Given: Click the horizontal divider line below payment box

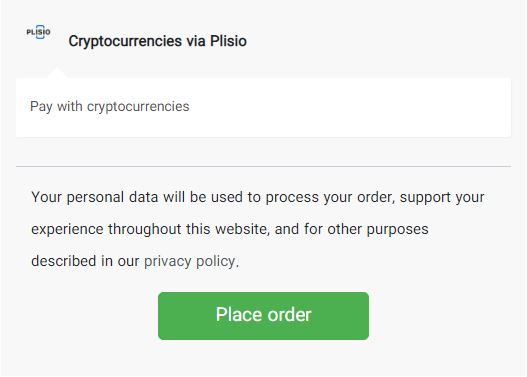Looking at the screenshot, I should [263, 166].
